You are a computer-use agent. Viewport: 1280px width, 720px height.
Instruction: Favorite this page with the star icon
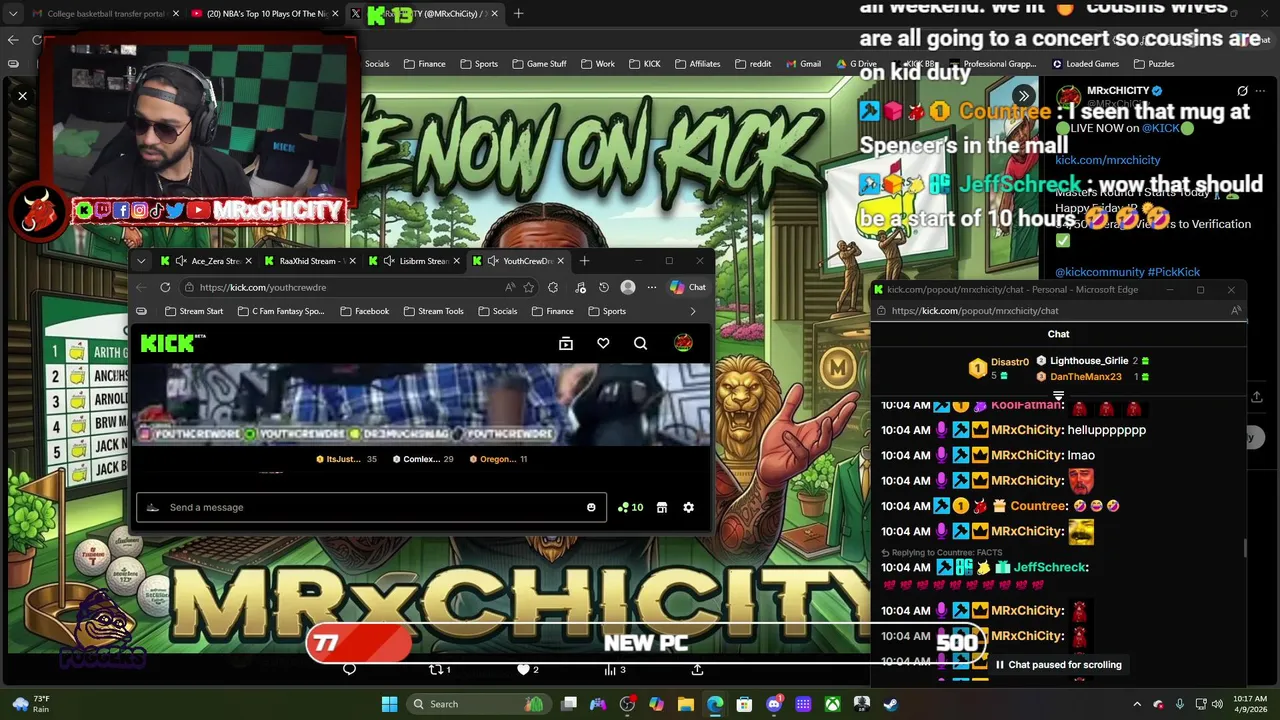pyautogui.click(x=529, y=287)
